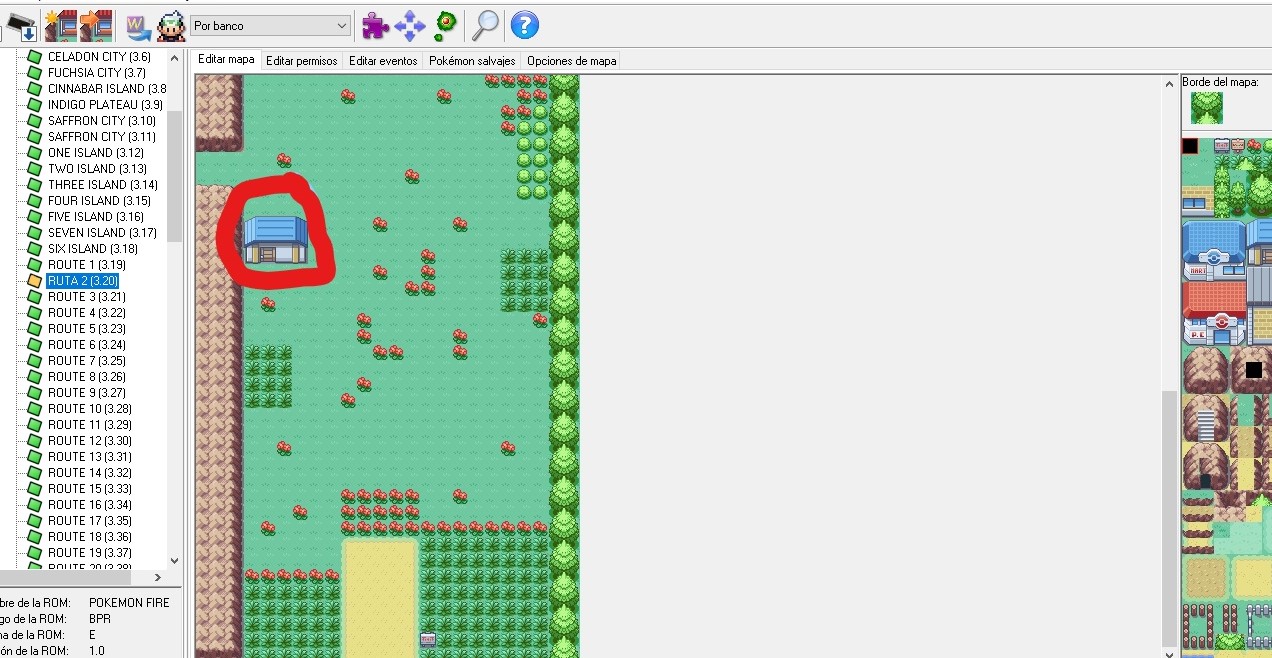This screenshot has height=658, width=1272.
Task: Click the map list scroll down arrow
Action: pyautogui.click(x=175, y=561)
